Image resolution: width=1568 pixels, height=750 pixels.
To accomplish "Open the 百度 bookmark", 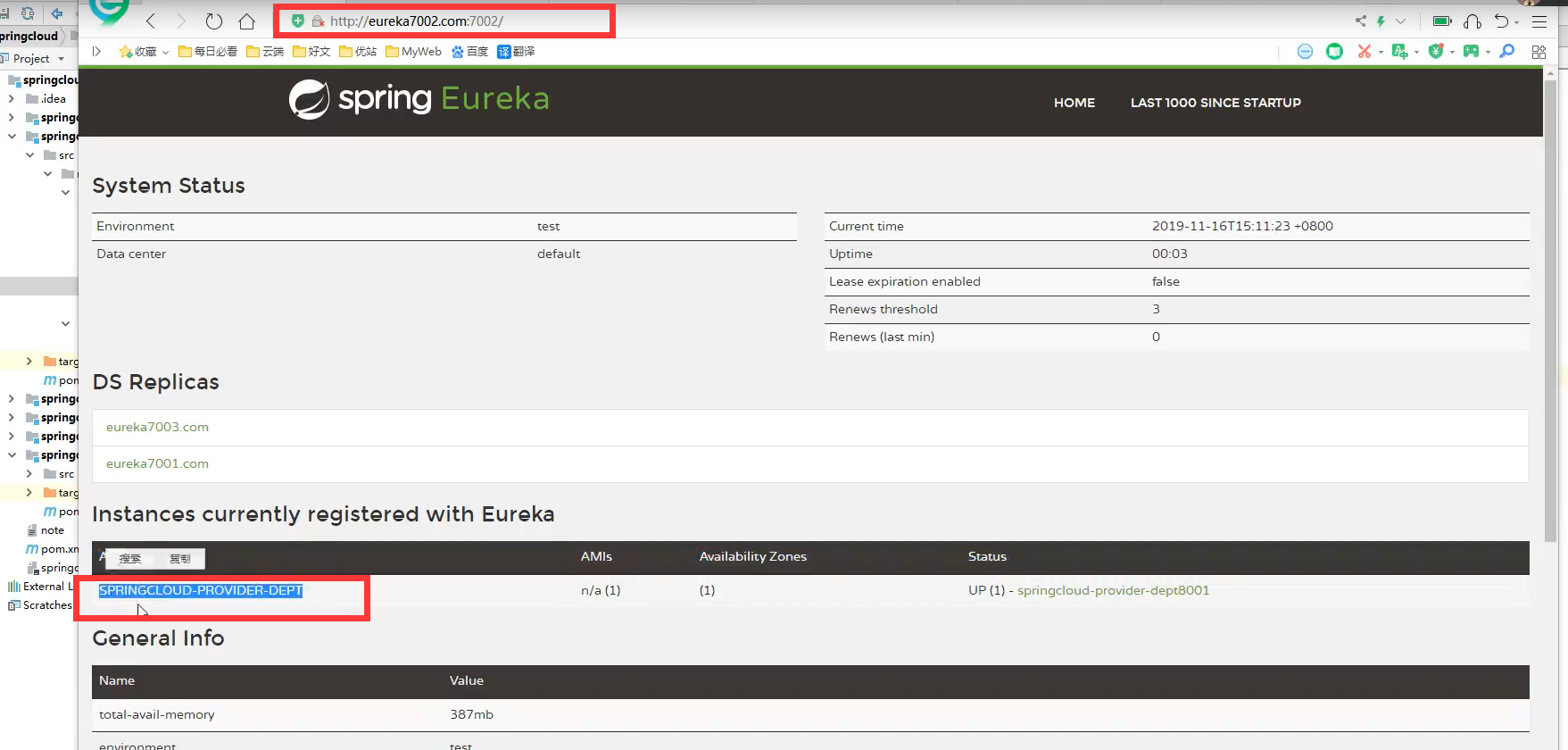I will [x=469, y=51].
